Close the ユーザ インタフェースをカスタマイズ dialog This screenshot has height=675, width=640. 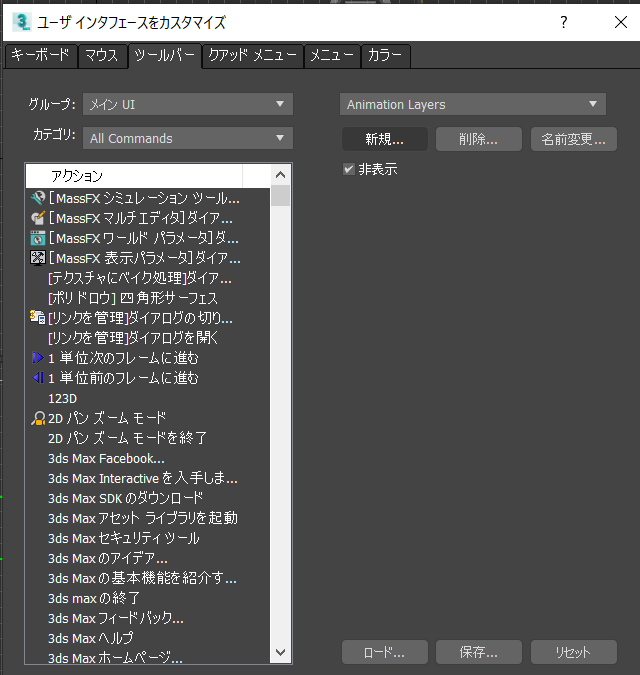pos(621,22)
